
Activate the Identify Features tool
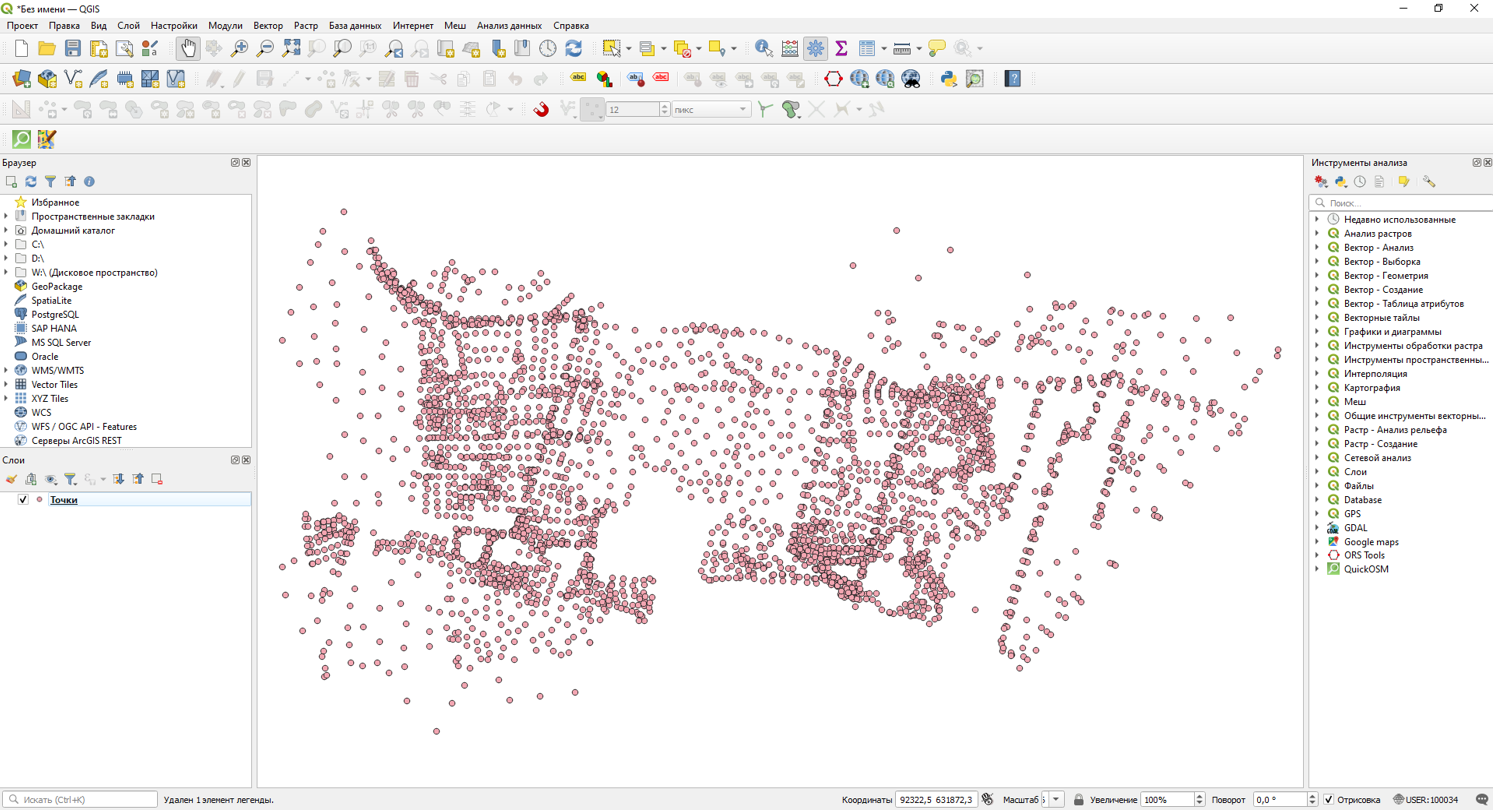763,48
